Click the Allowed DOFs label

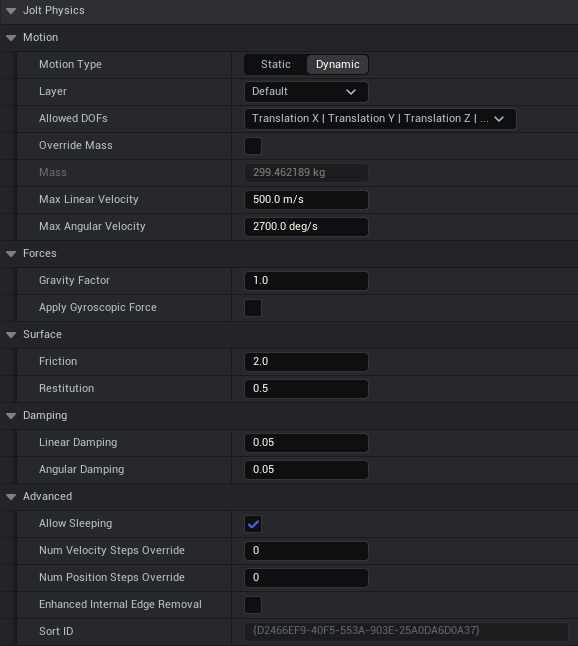tap(73, 119)
